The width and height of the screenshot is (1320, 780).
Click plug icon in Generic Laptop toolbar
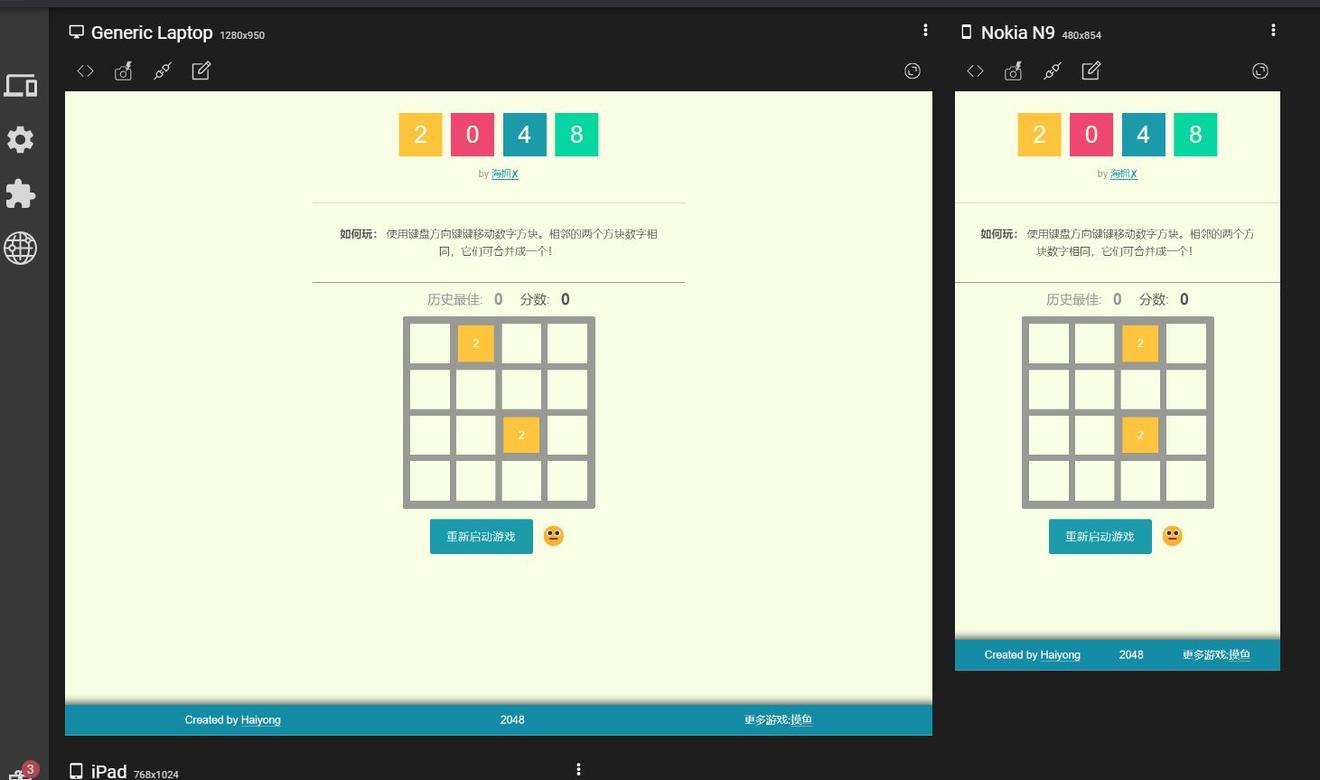coord(162,71)
